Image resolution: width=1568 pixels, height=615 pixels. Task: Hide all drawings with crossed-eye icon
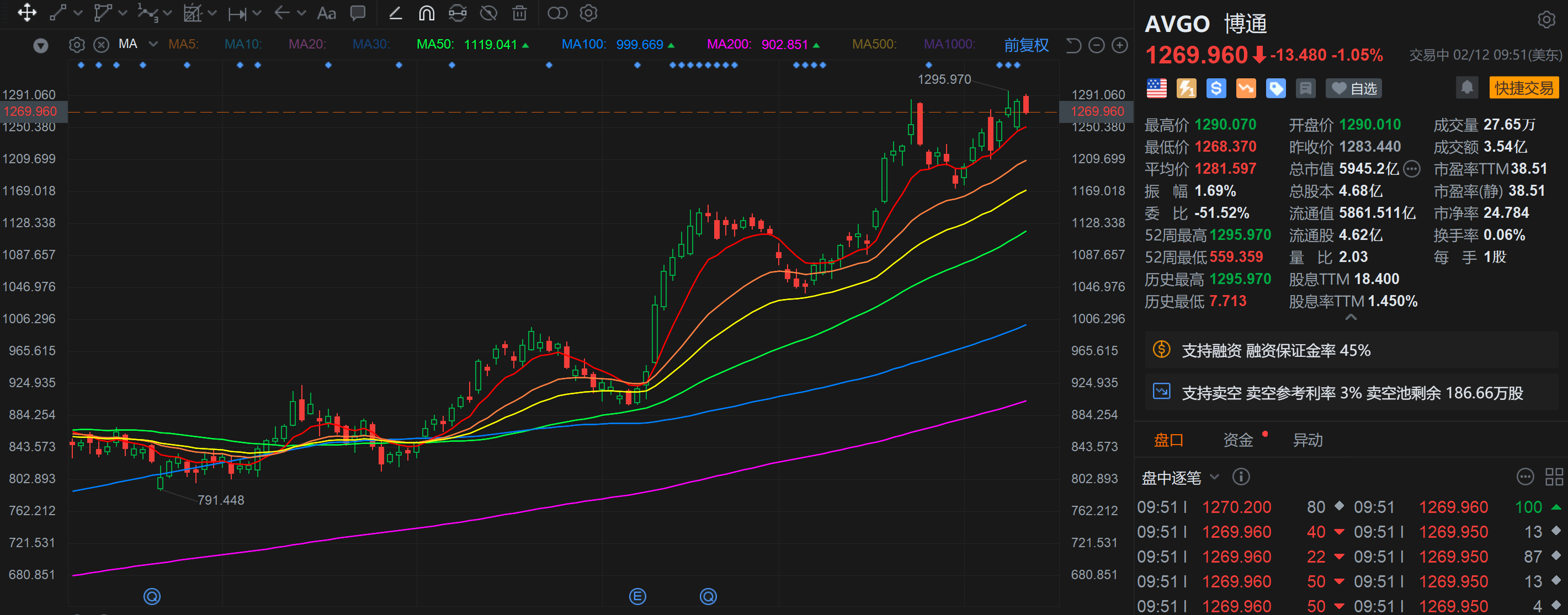[x=489, y=13]
